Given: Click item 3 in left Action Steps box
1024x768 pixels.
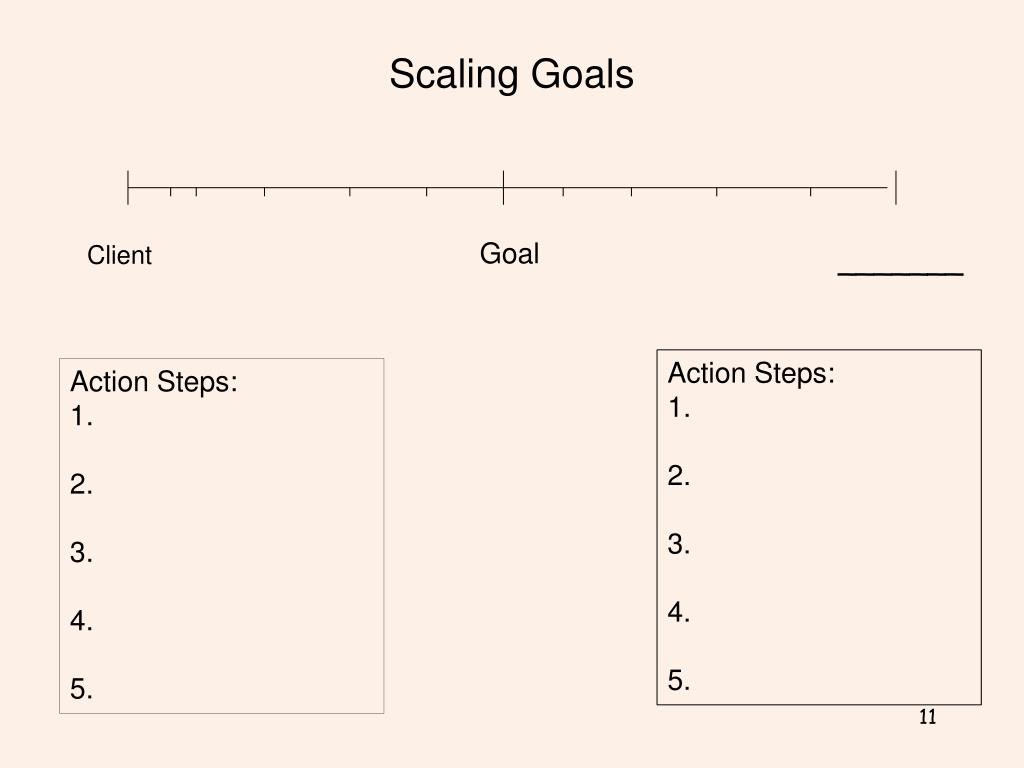Looking at the screenshot, I should (82, 552).
